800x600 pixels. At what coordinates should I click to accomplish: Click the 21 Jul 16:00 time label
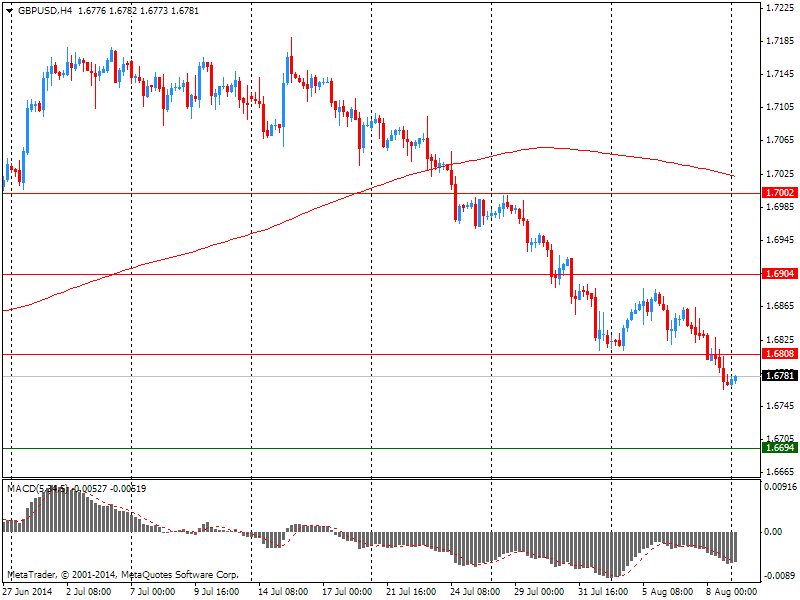[x=411, y=592]
